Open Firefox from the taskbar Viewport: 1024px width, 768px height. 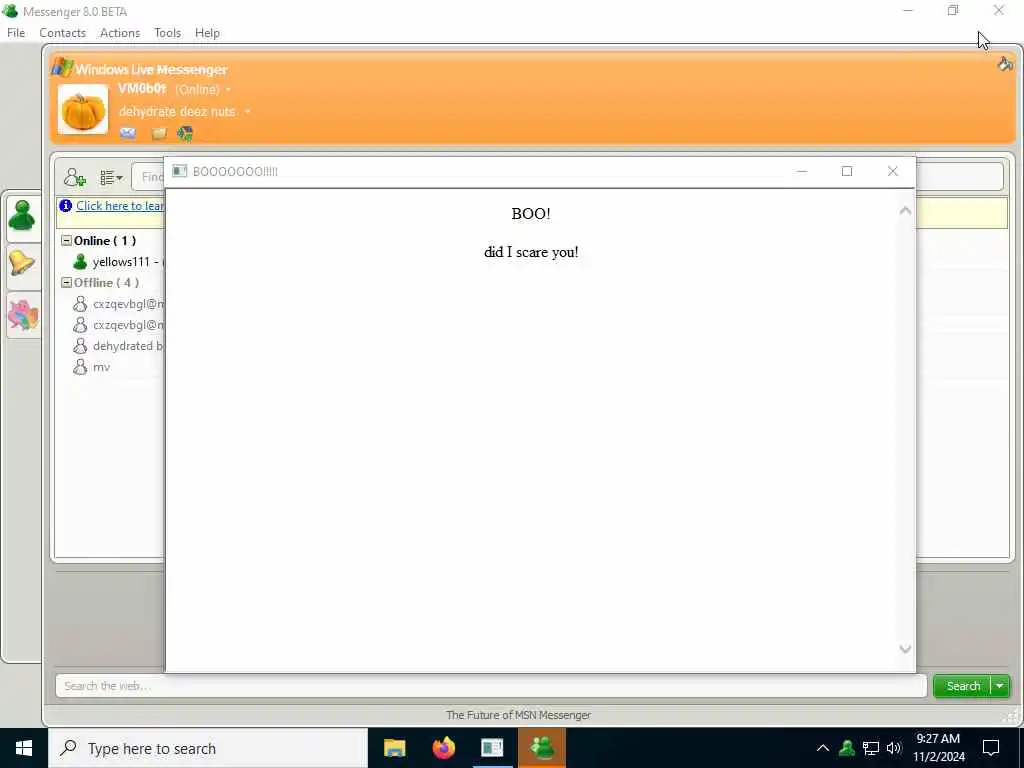tap(443, 748)
